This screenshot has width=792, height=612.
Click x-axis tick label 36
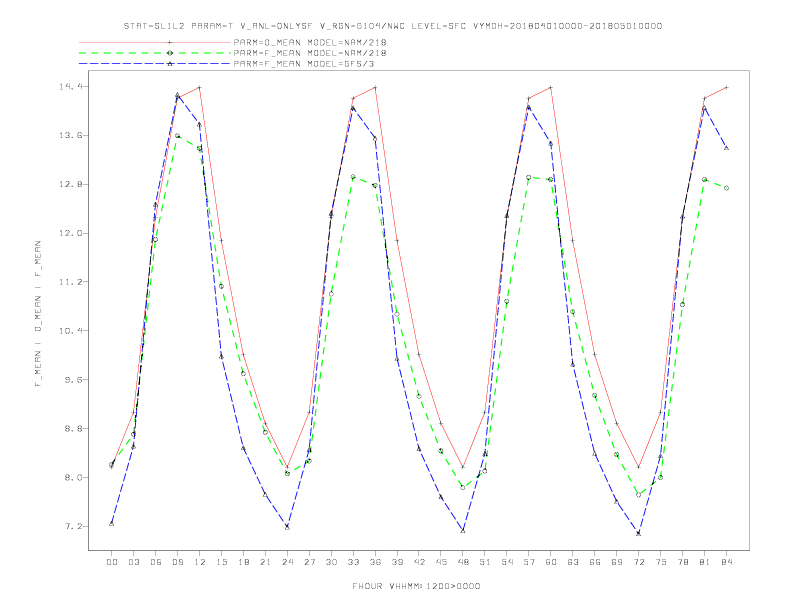pyautogui.click(x=375, y=562)
